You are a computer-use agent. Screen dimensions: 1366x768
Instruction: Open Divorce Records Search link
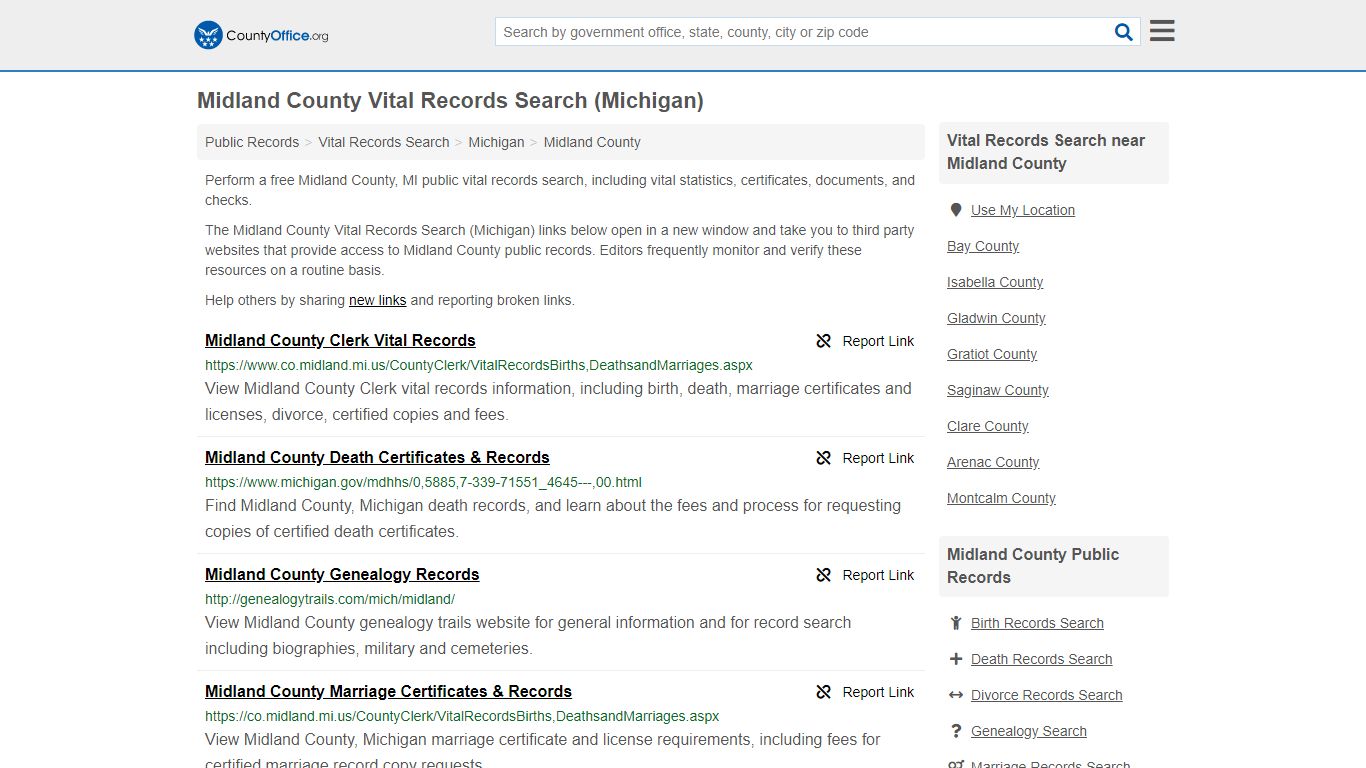pyautogui.click(x=1046, y=695)
